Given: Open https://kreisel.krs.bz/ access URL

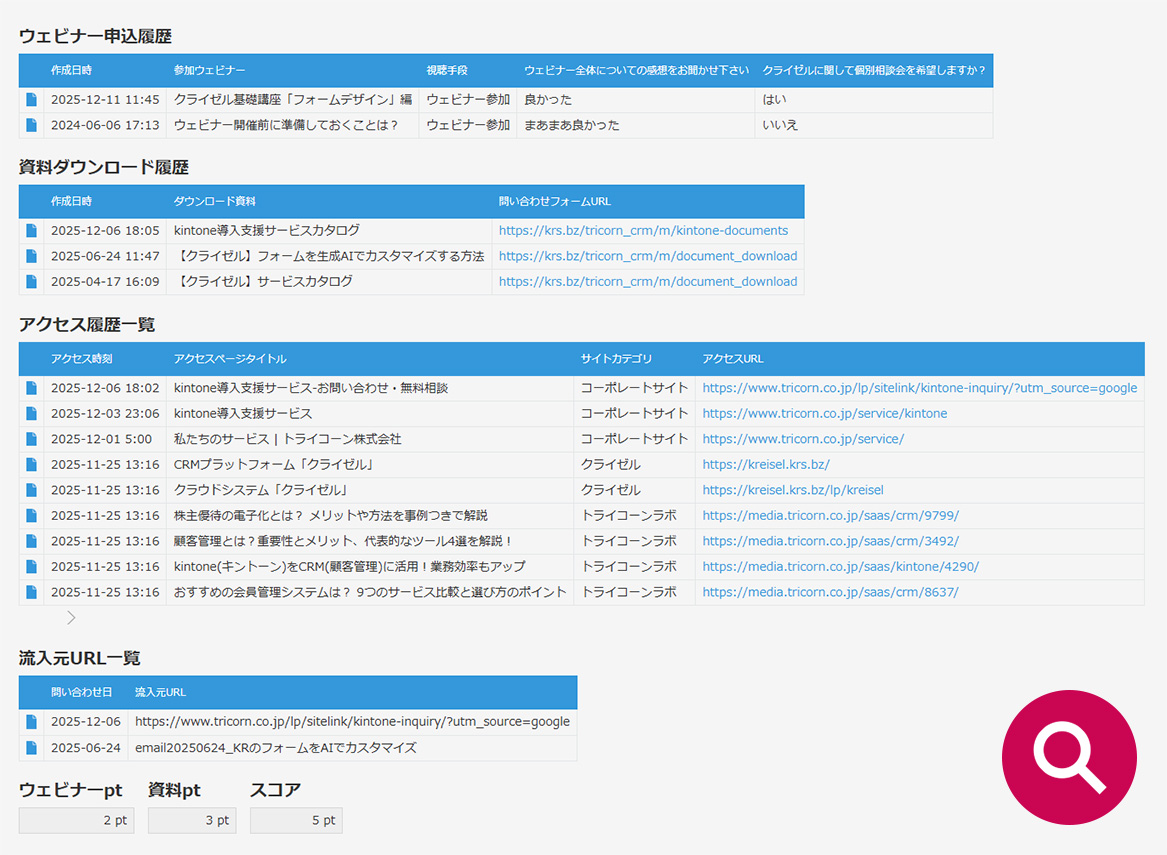Looking at the screenshot, I should (766, 464).
